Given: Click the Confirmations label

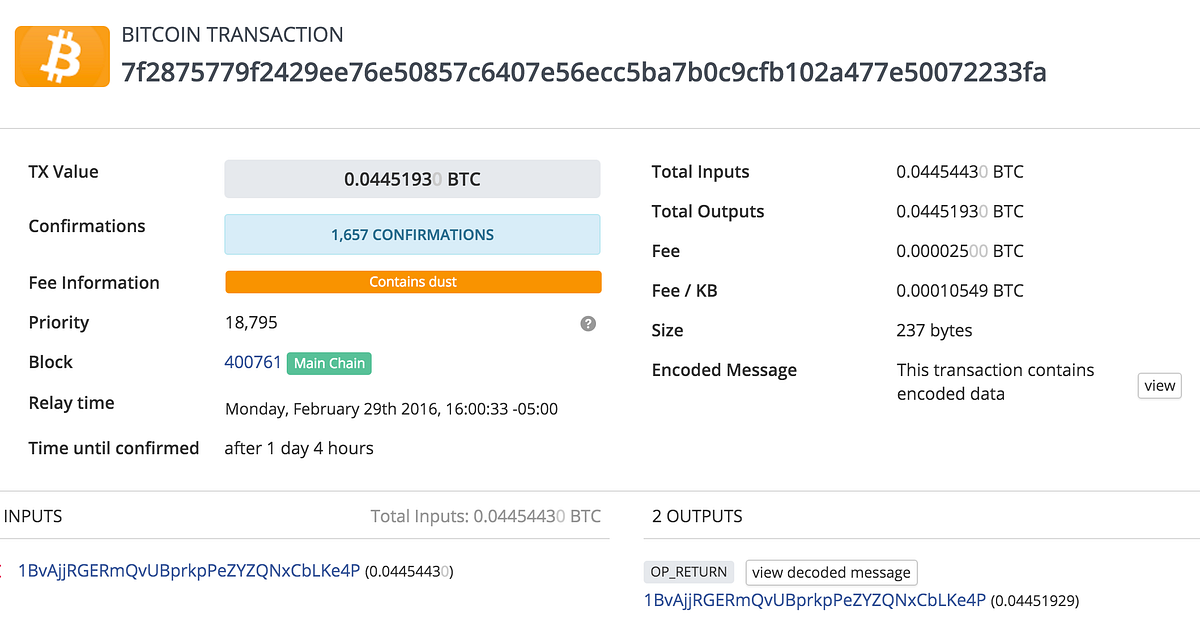Looking at the screenshot, I should (x=87, y=226).
